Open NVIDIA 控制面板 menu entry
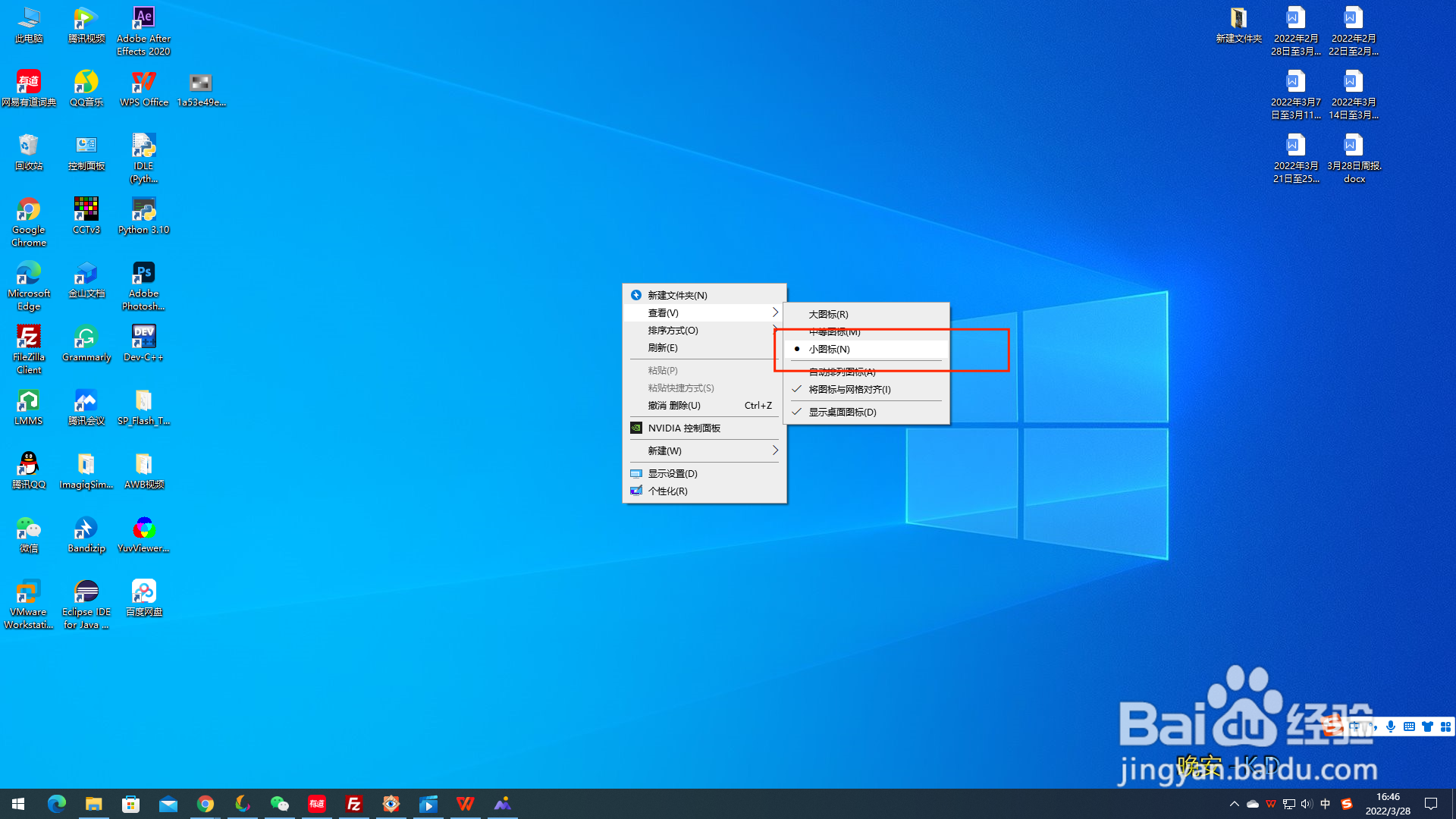This screenshot has width=1456, height=819. point(683,428)
